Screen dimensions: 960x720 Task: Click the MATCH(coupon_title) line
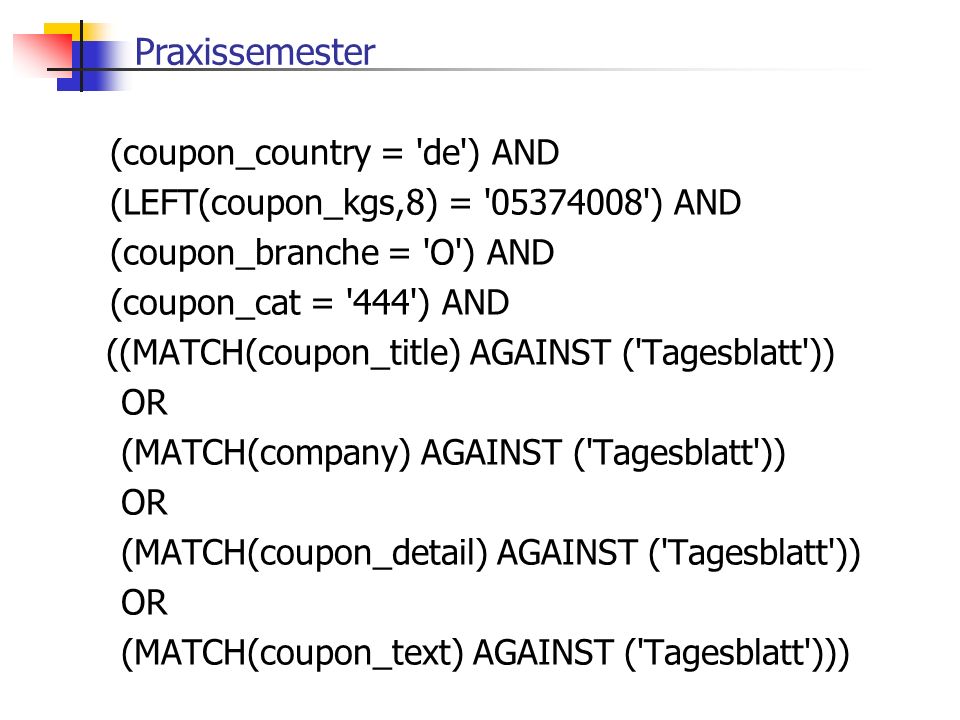470,353
